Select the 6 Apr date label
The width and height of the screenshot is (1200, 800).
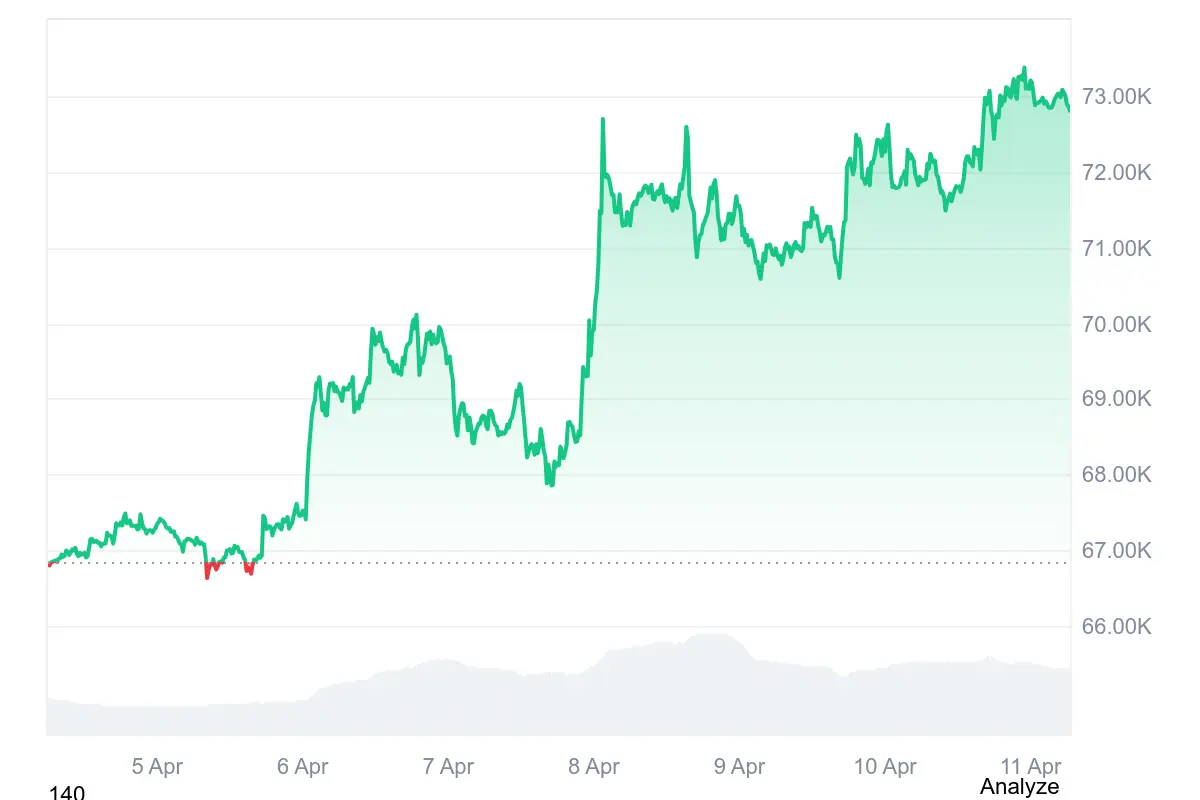(303, 767)
